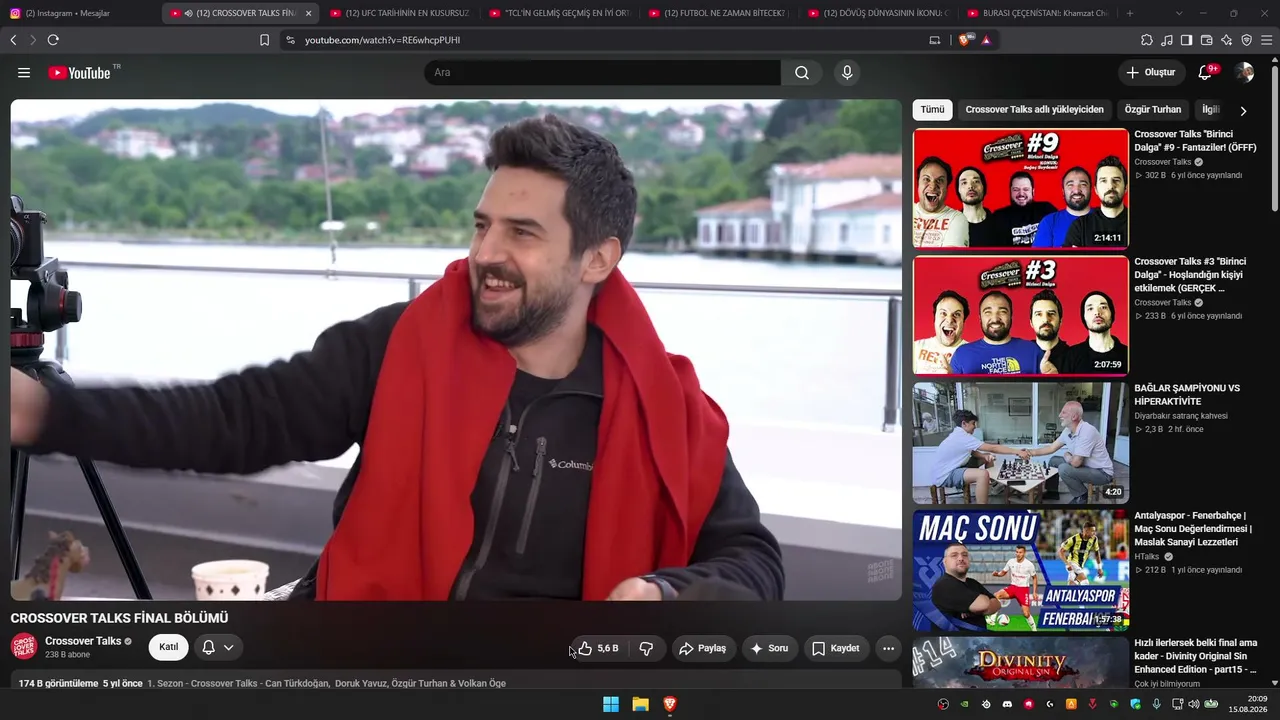The width and height of the screenshot is (1280, 720).
Task: Open the Leo AI sparkle icon
Action: (x=1226, y=40)
